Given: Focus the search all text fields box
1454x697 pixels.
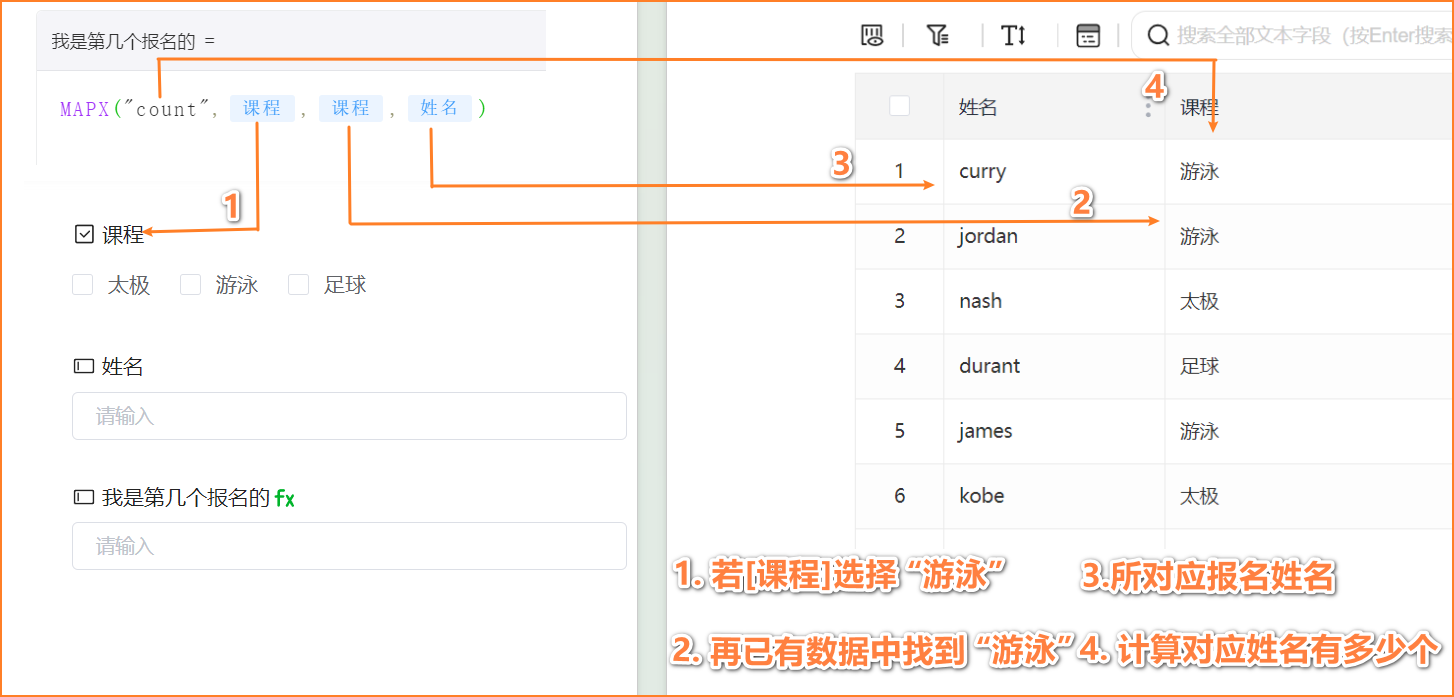Looking at the screenshot, I should pos(1310,36).
